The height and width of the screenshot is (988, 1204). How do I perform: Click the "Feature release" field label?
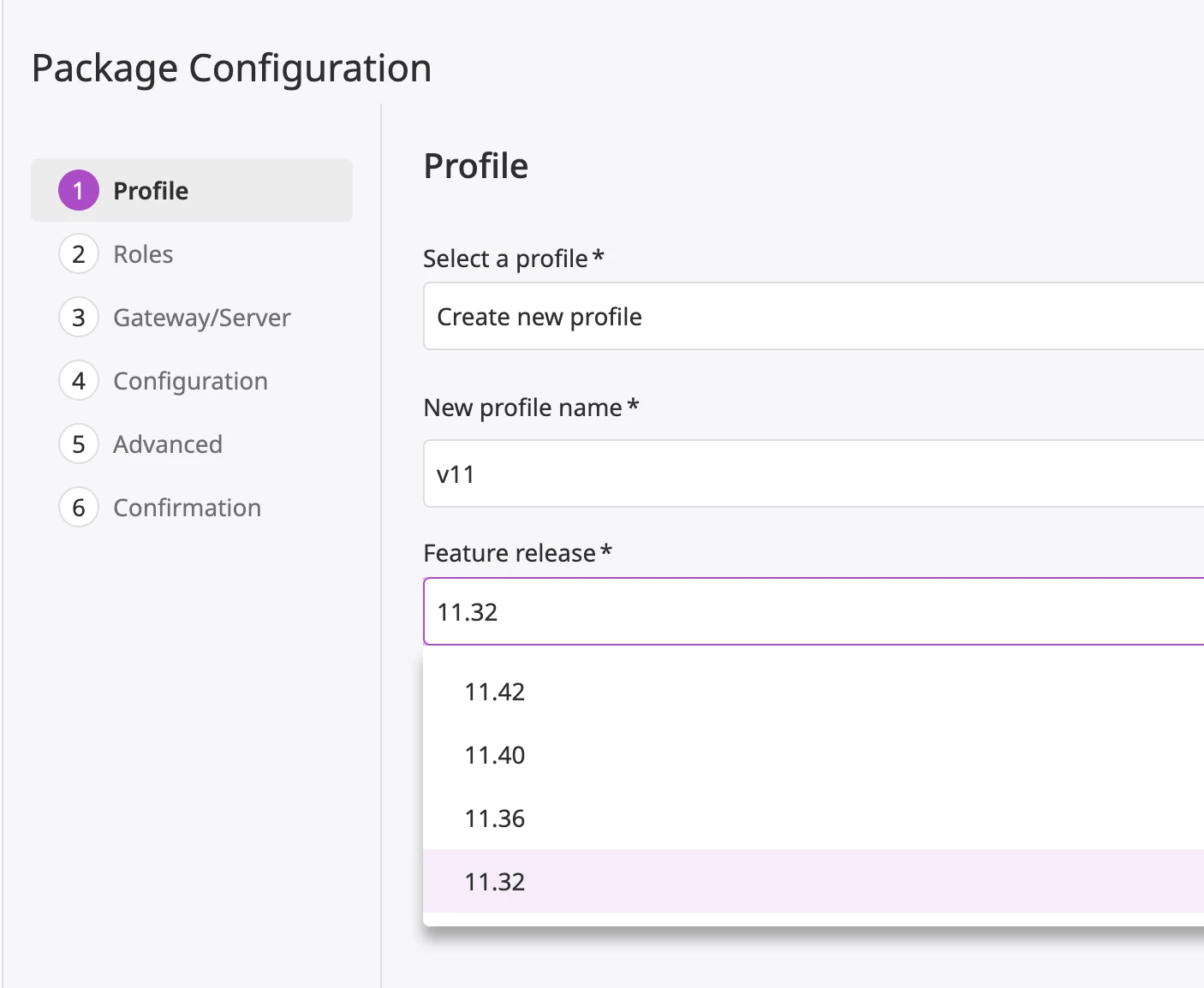click(x=510, y=553)
